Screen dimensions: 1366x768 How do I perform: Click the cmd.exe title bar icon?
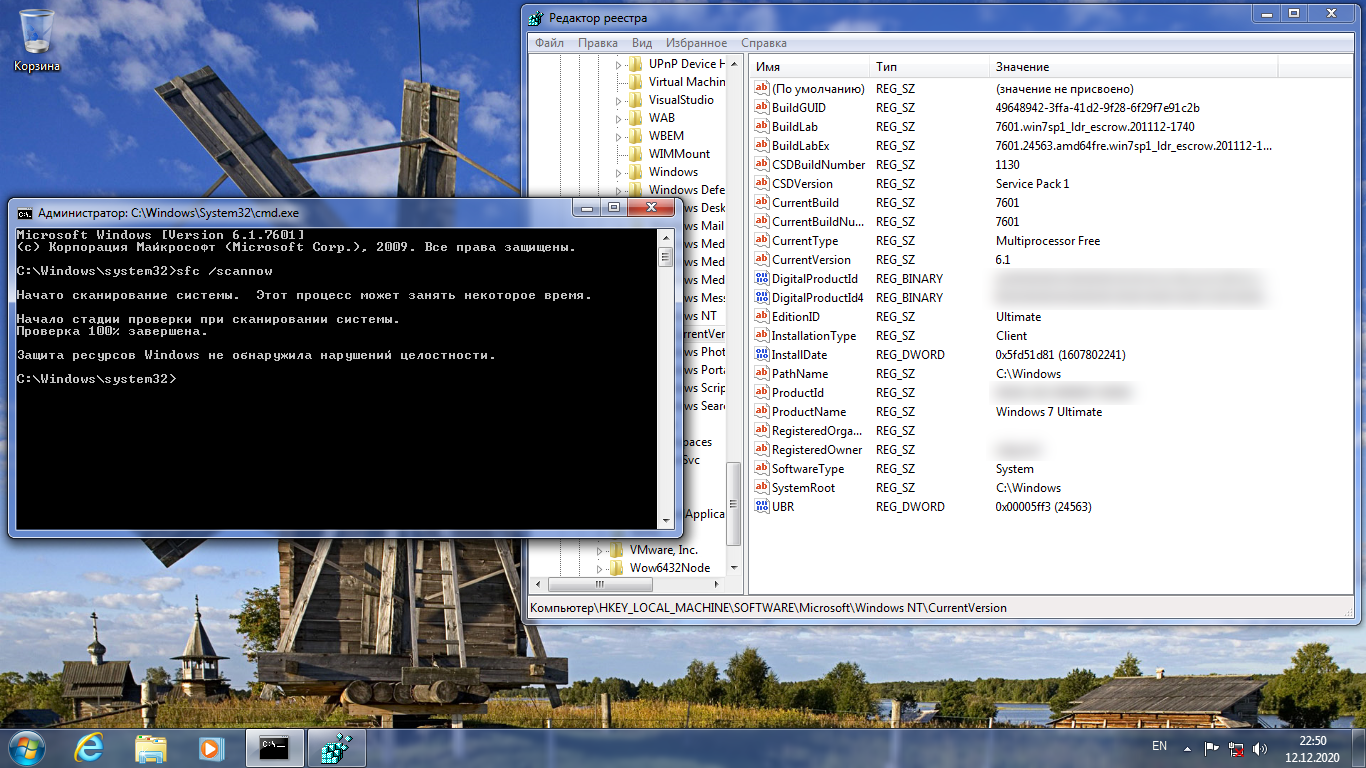(25, 213)
